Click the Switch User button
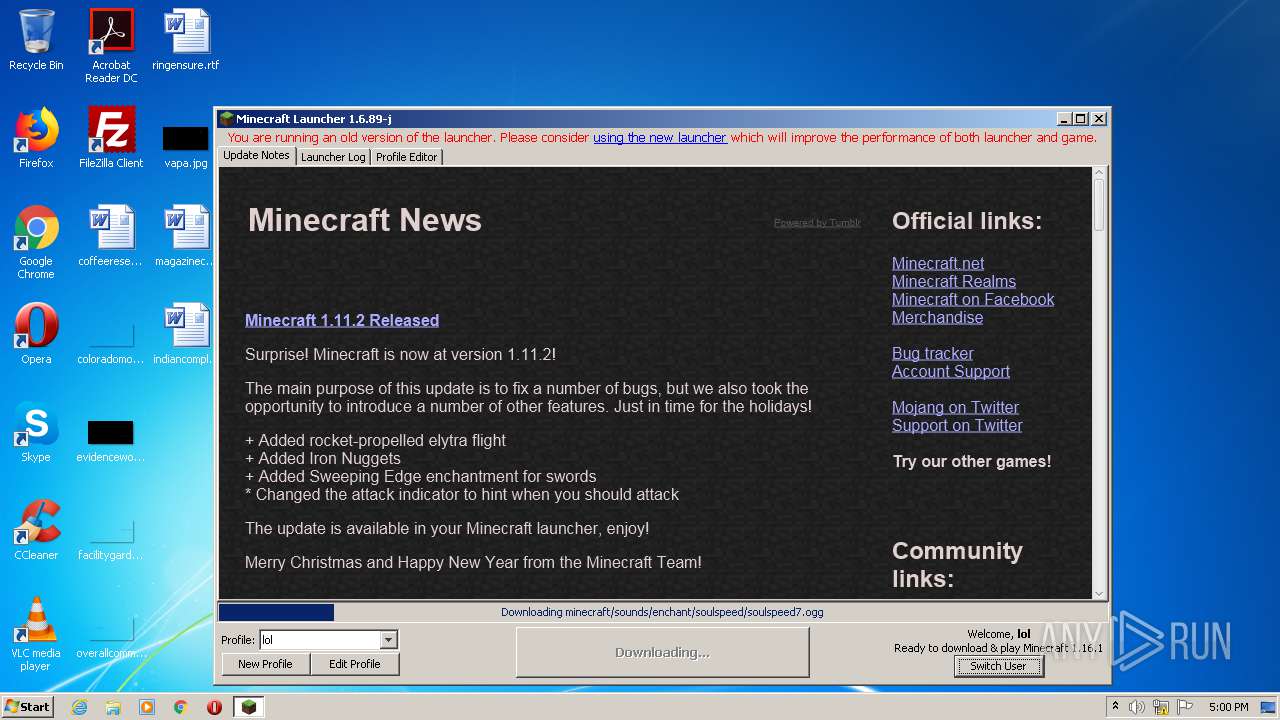The image size is (1280, 720). [x=998, y=666]
